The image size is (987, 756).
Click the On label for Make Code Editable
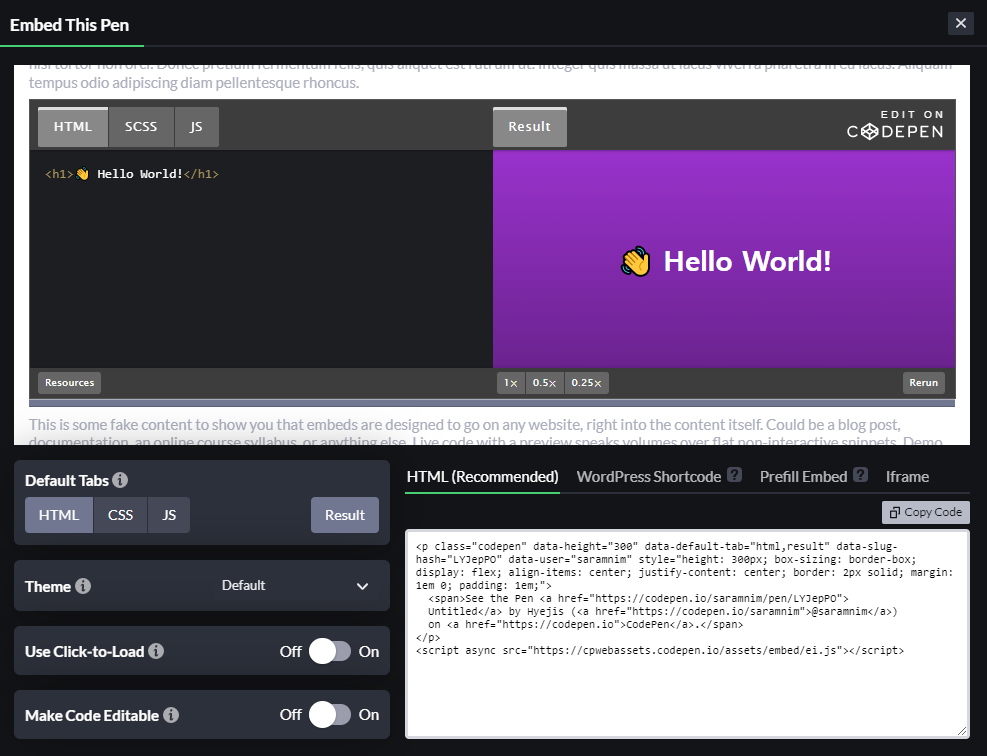[x=369, y=715]
